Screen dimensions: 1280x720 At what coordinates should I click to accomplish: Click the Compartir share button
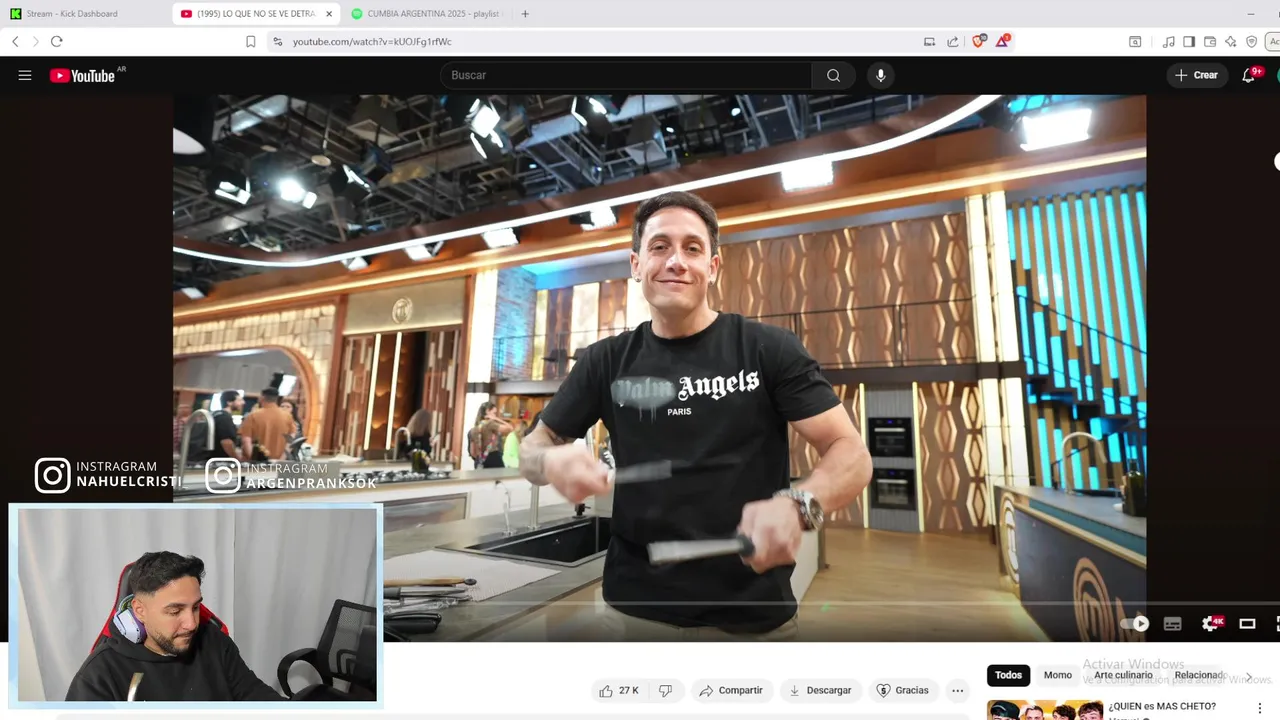pos(731,690)
